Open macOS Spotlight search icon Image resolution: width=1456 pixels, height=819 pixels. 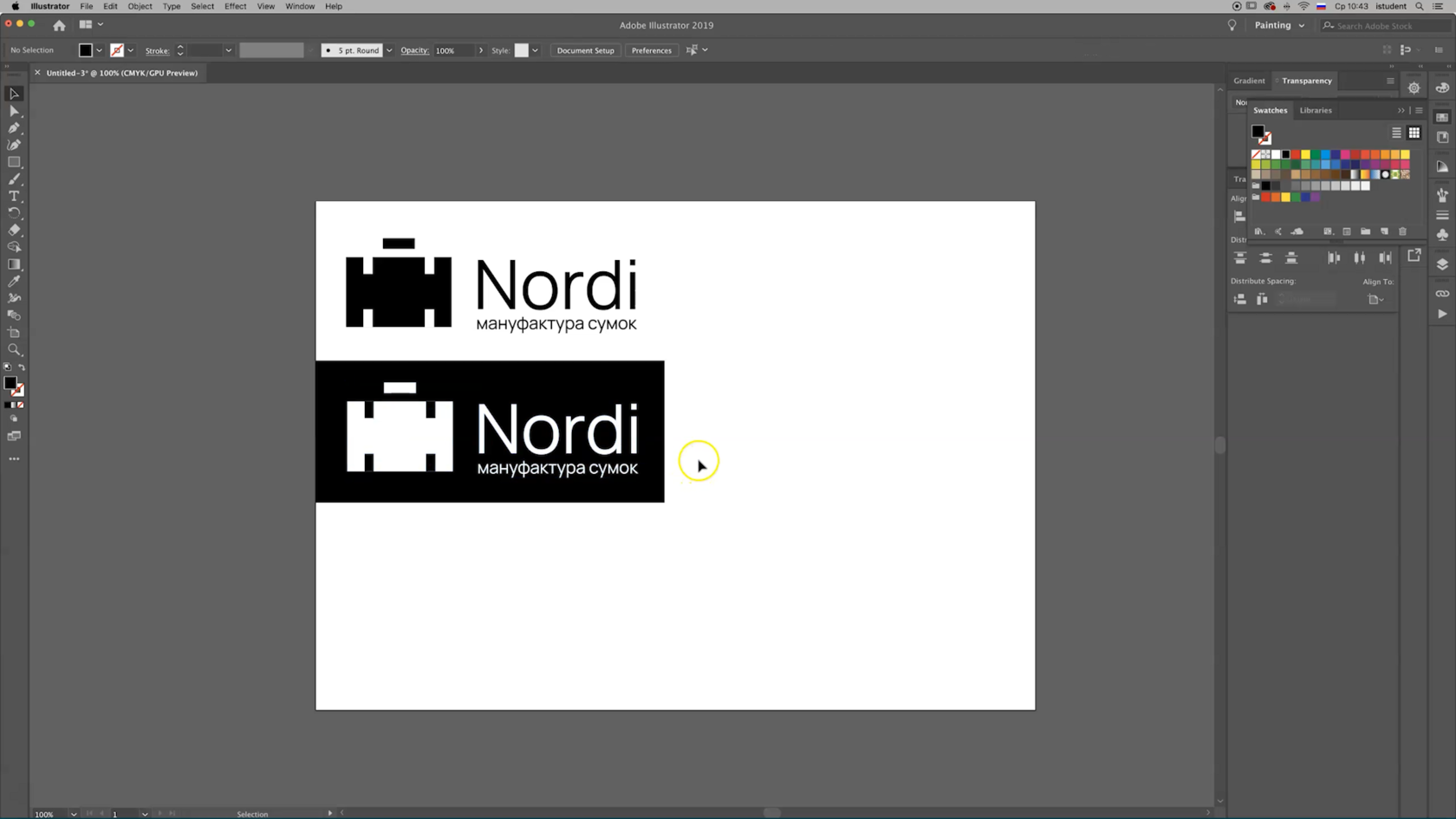(x=1419, y=6)
